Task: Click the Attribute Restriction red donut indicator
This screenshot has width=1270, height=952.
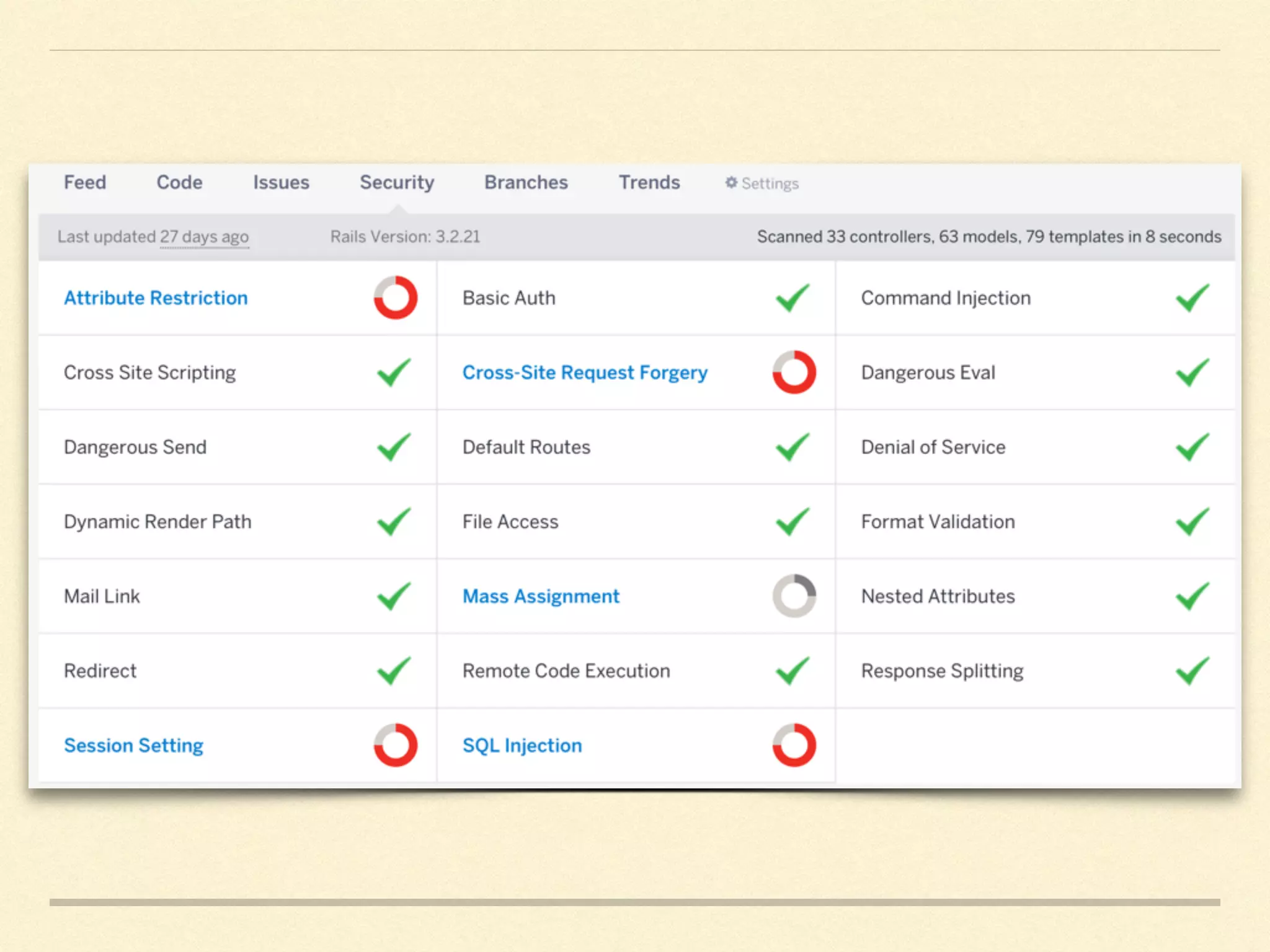Action: (x=395, y=297)
